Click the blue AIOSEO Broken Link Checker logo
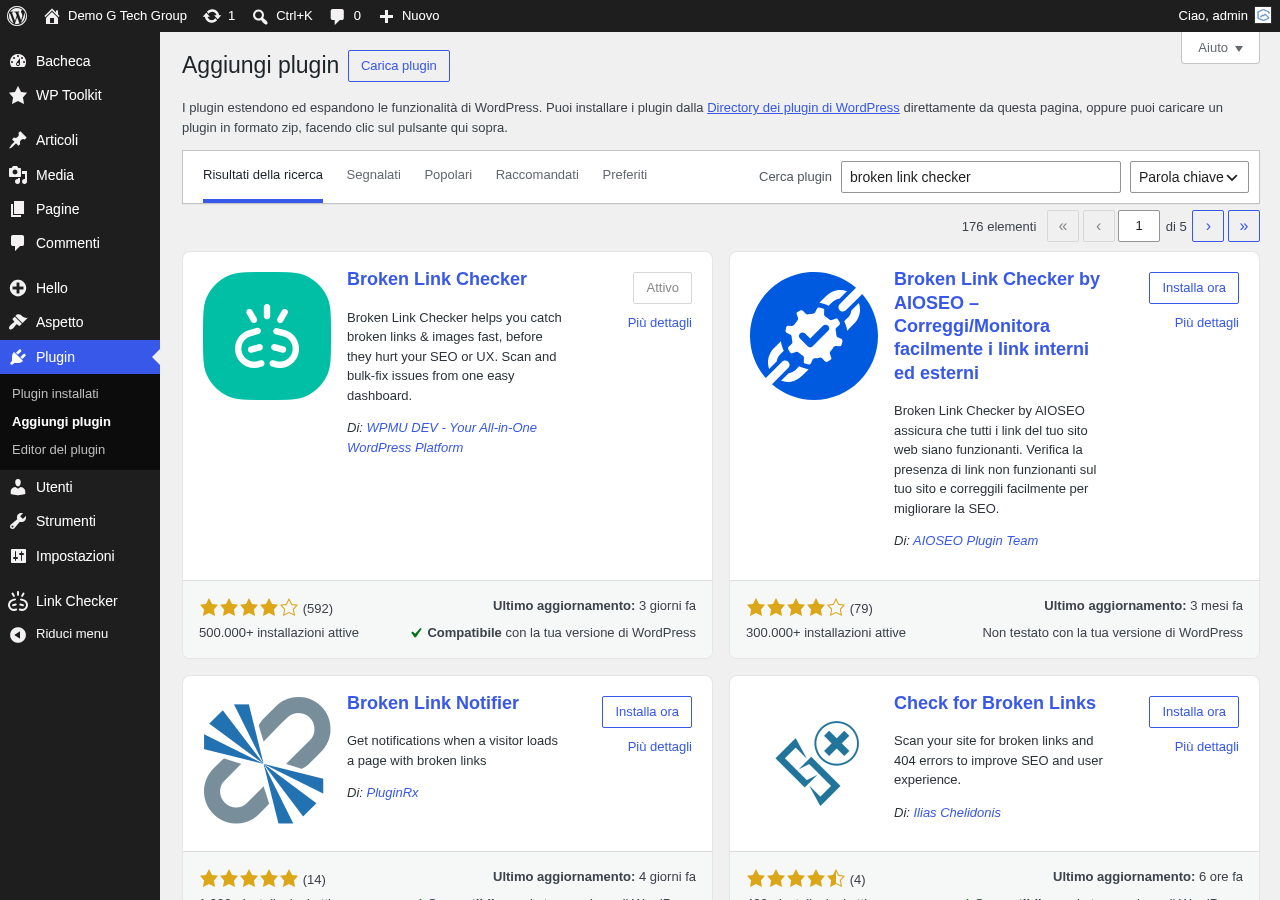The height and width of the screenshot is (900, 1280). tap(814, 336)
